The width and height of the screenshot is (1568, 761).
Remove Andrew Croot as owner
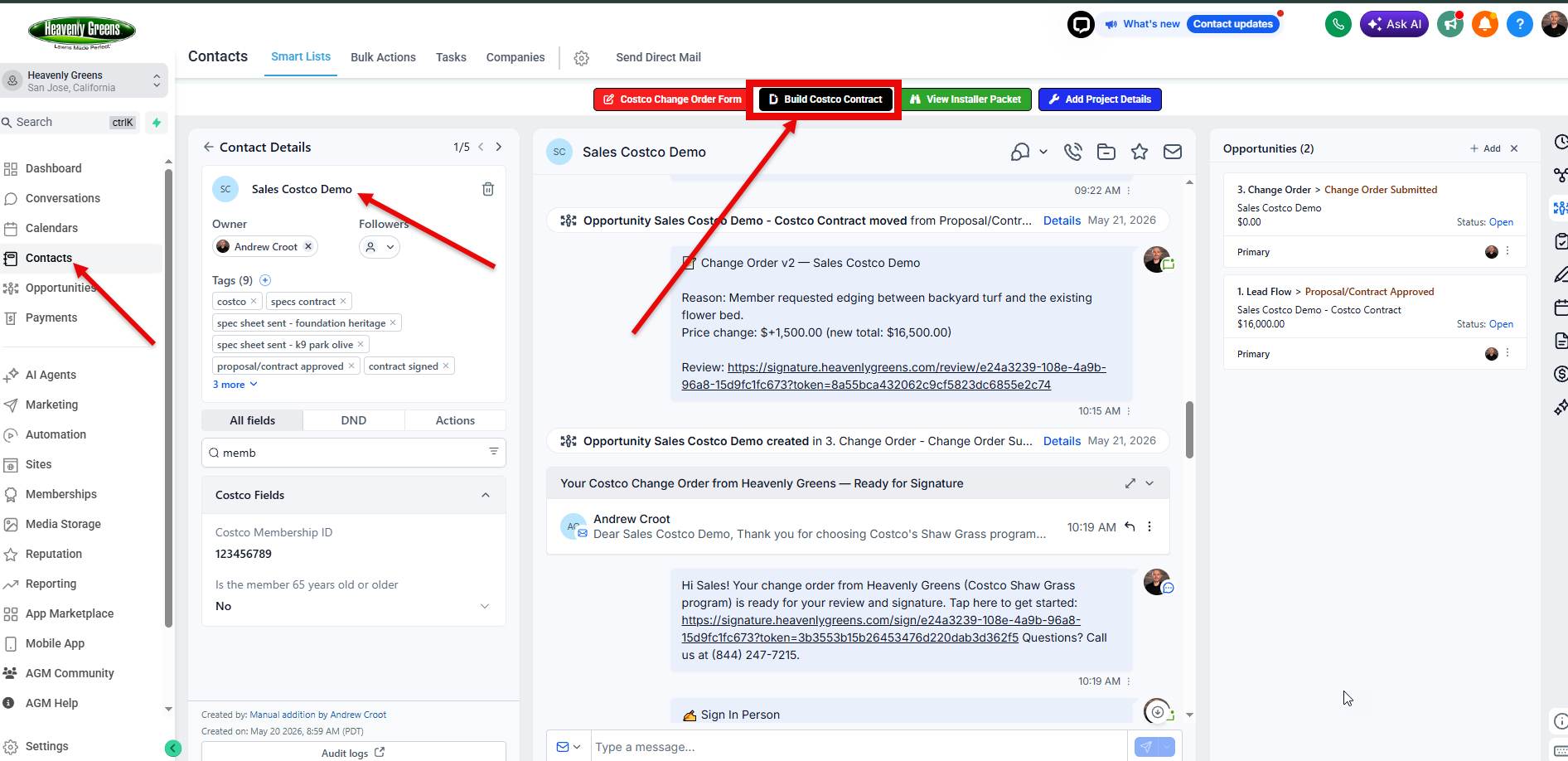click(308, 246)
